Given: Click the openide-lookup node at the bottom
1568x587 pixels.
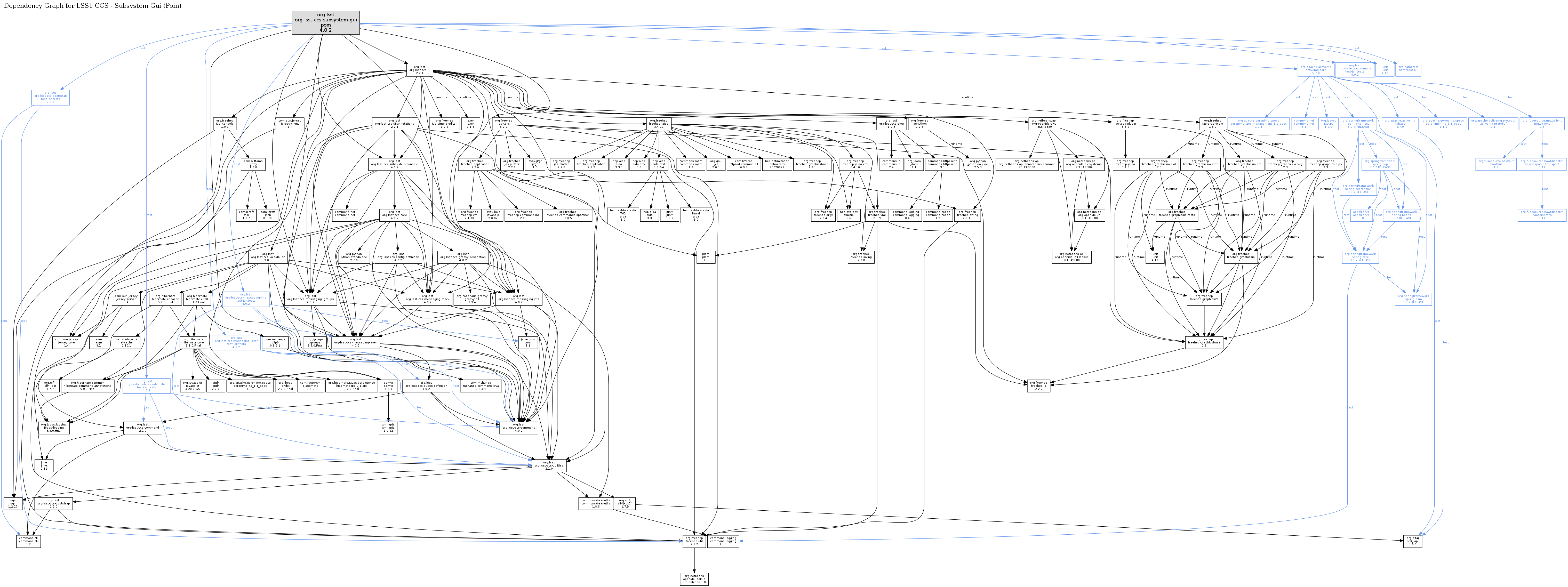Looking at the screenshot, I should pyautogui.click(x=694, y=578).
